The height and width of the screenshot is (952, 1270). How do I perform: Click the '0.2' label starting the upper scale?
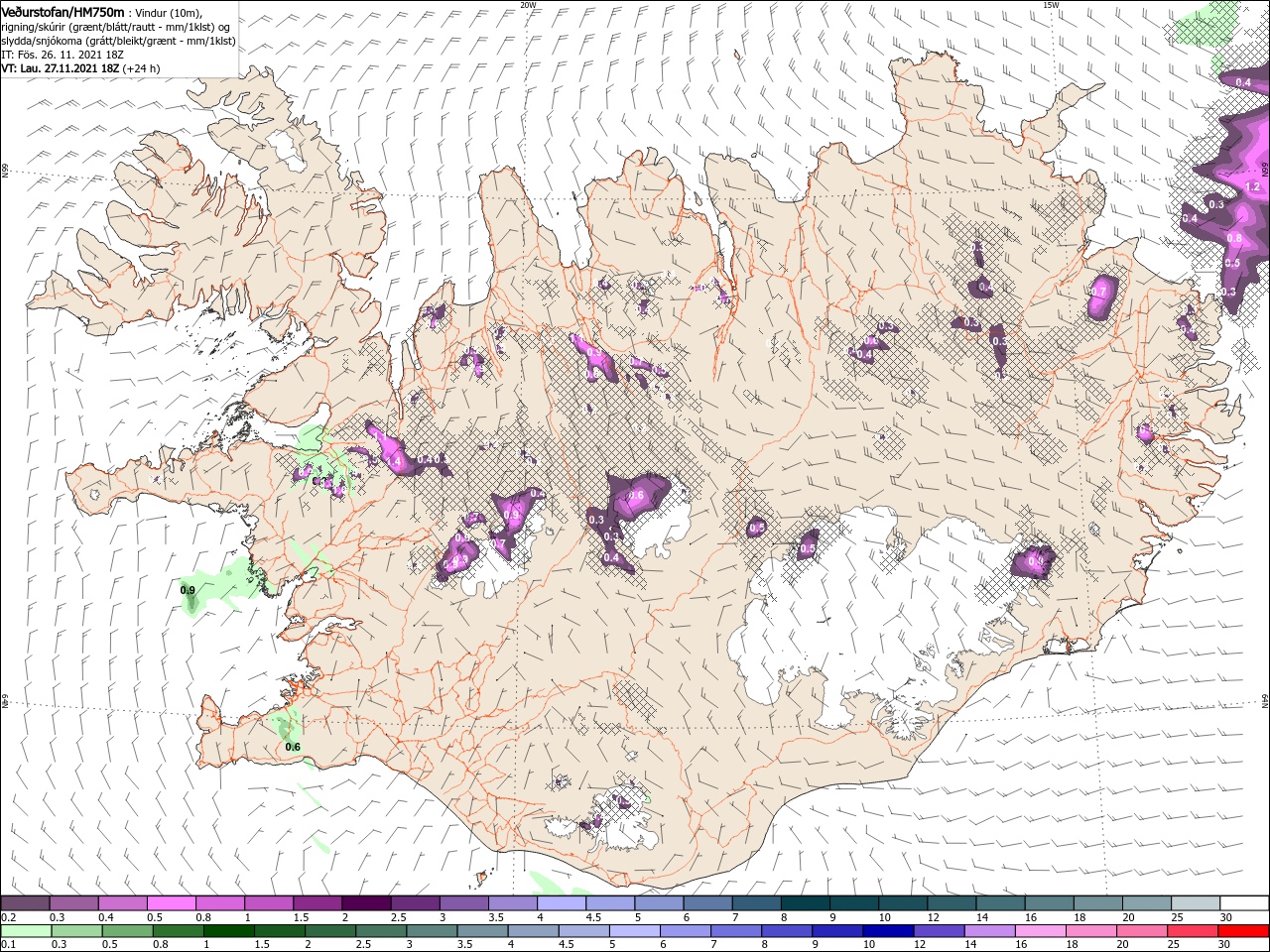point(7,917)
